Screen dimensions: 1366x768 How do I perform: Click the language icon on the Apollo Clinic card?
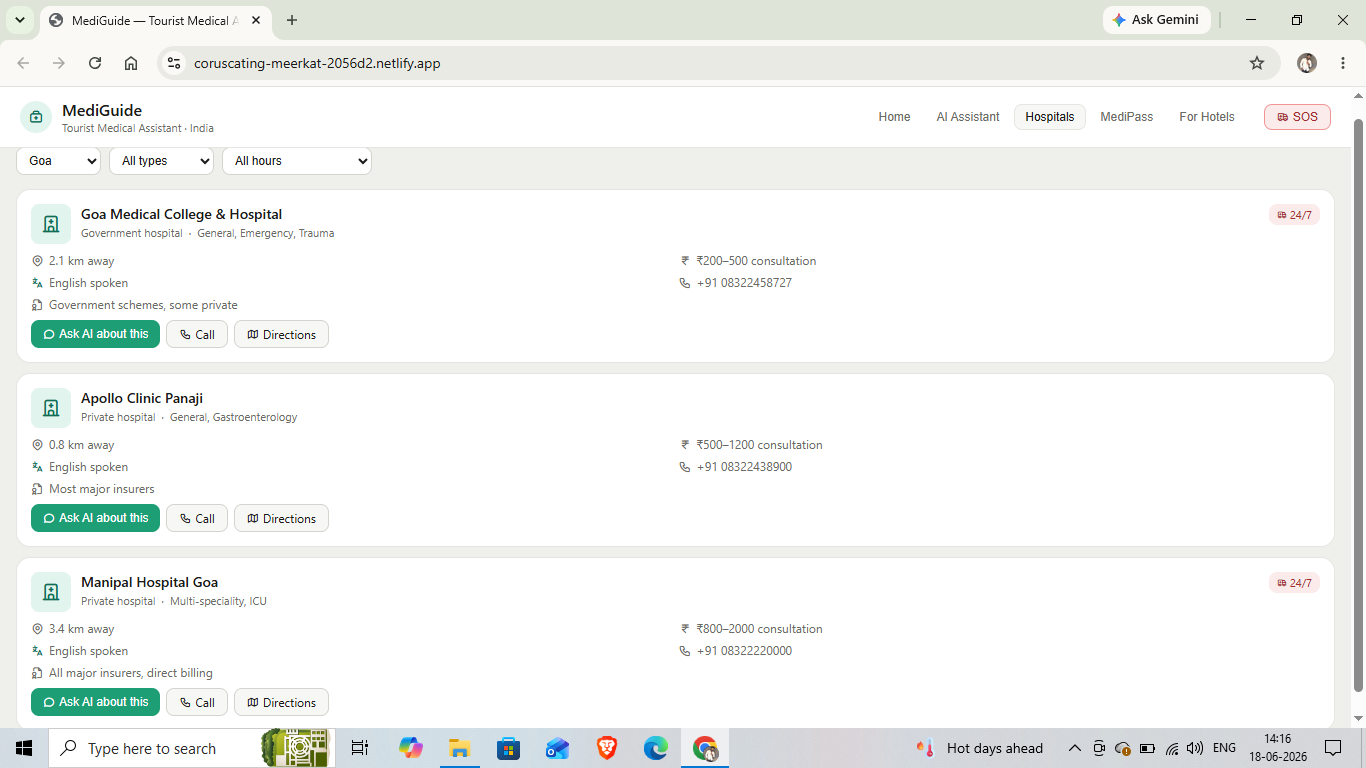pos(38,467)
